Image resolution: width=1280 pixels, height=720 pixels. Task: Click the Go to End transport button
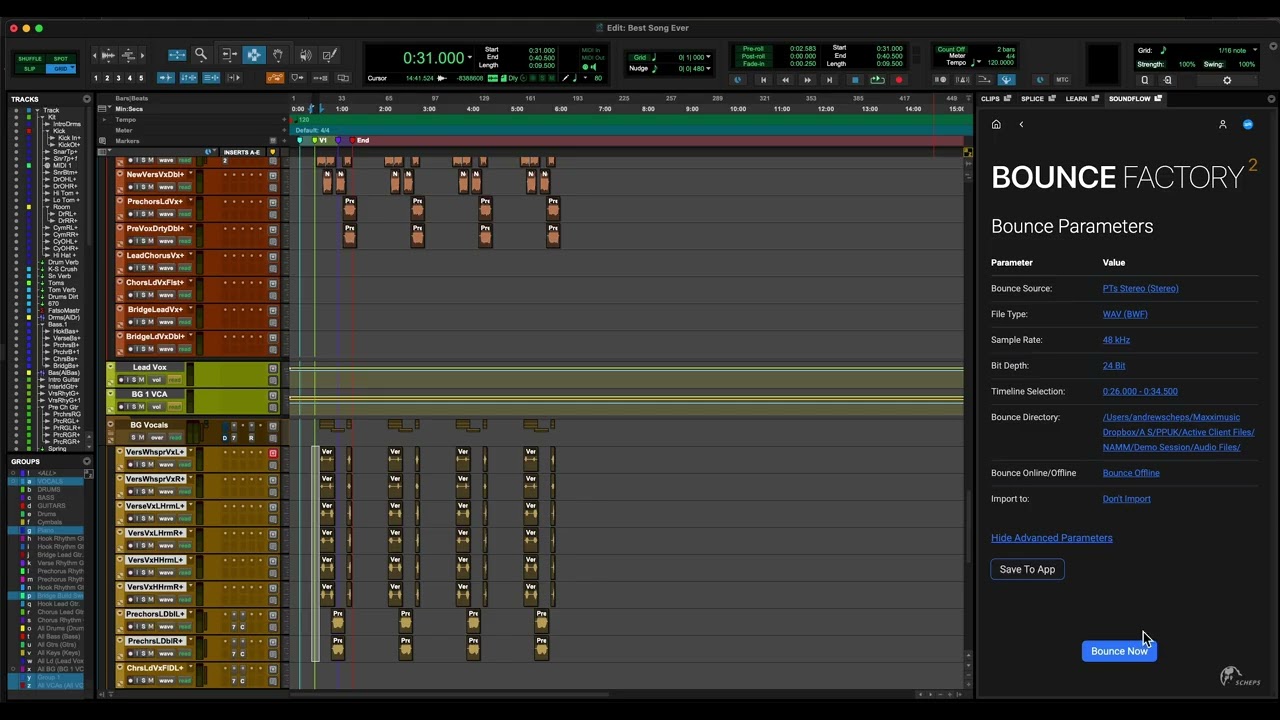tap(829, 80)
